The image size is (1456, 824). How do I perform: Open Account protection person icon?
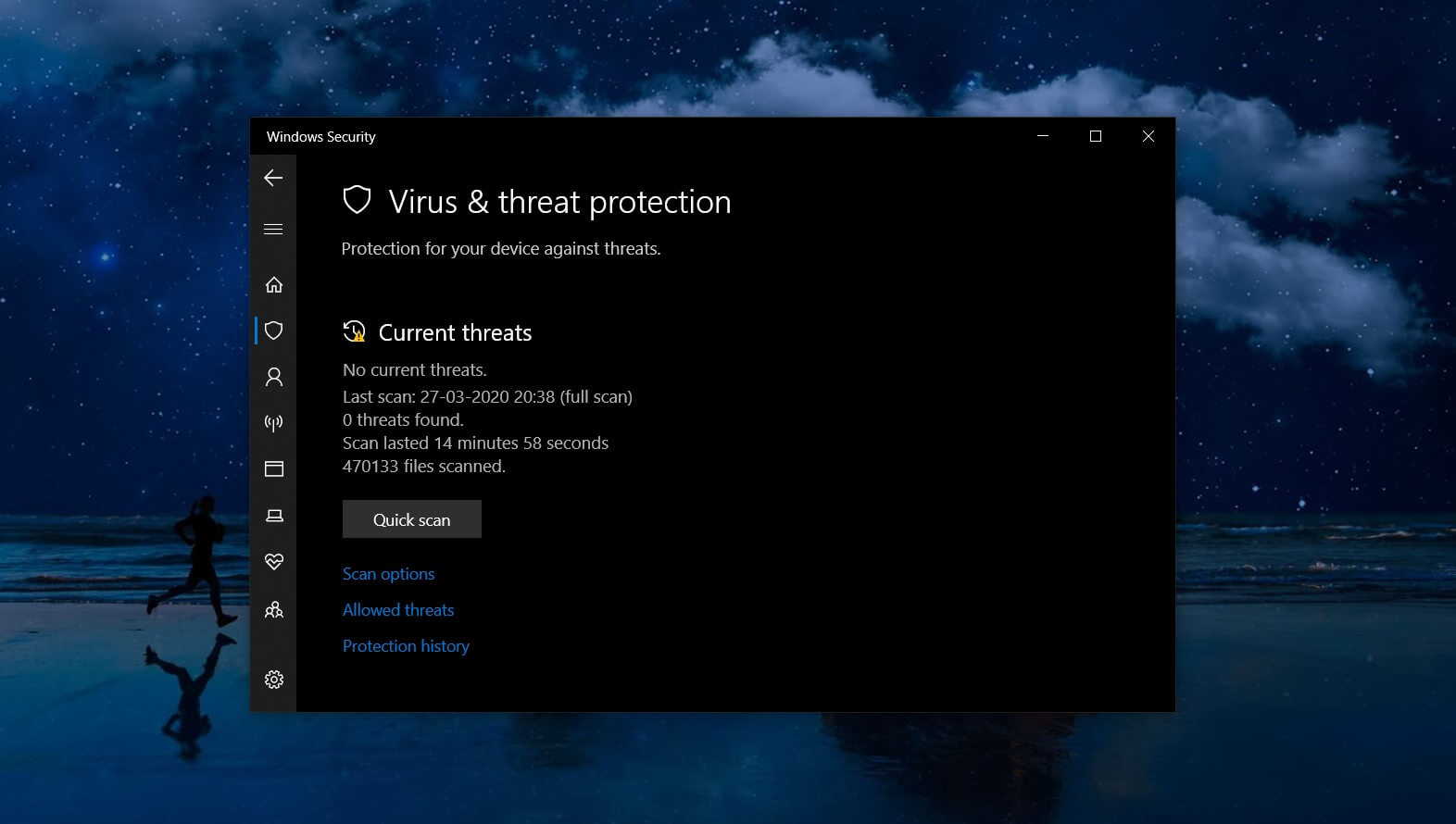[274, 377]
